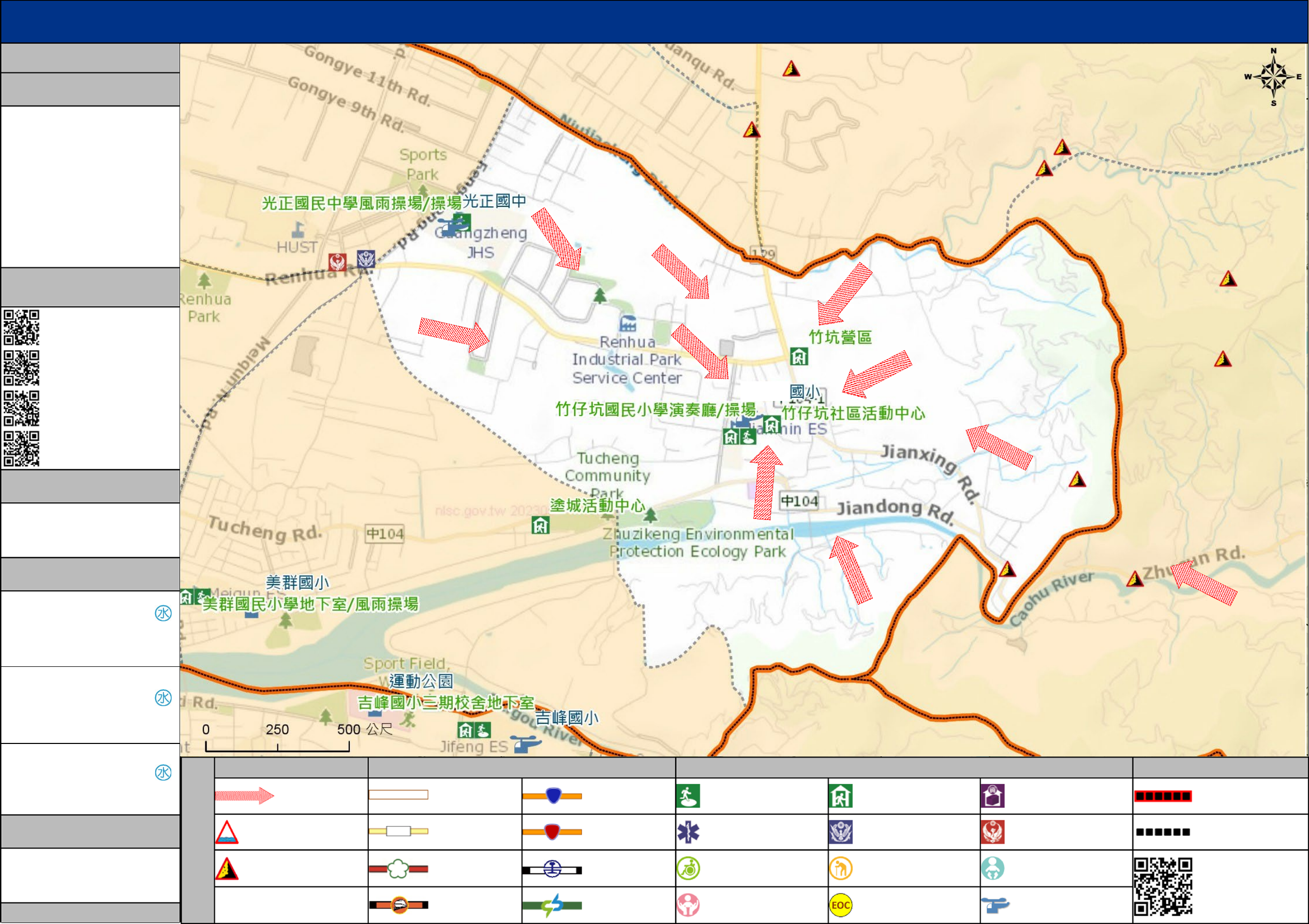This screenshot has height=924, width=1309.
Task: Click the pink evacuation arrow legend symbol
Action: coord(244,795)
